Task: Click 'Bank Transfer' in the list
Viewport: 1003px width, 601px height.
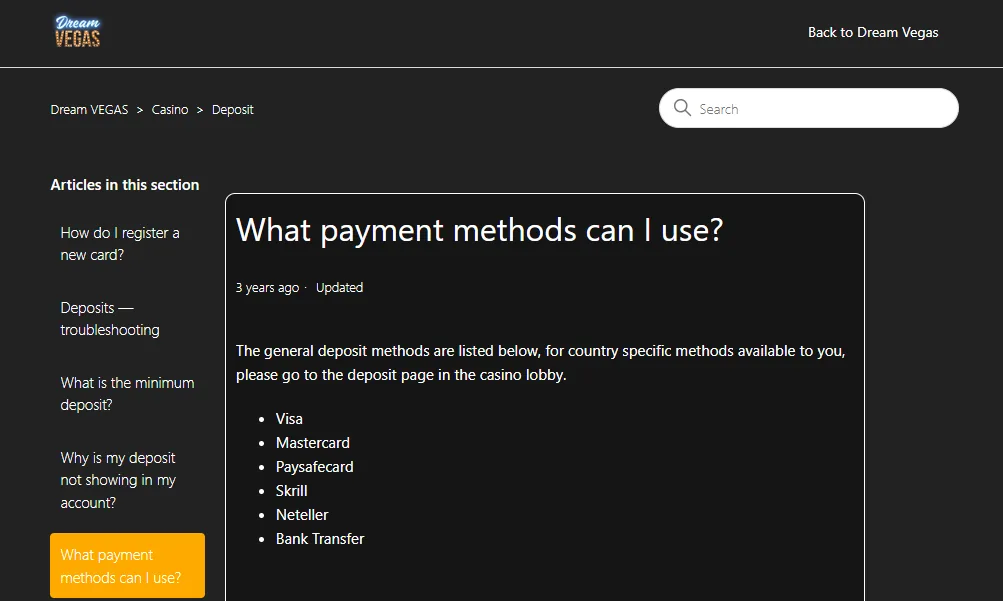Action: tap(320, 539)
